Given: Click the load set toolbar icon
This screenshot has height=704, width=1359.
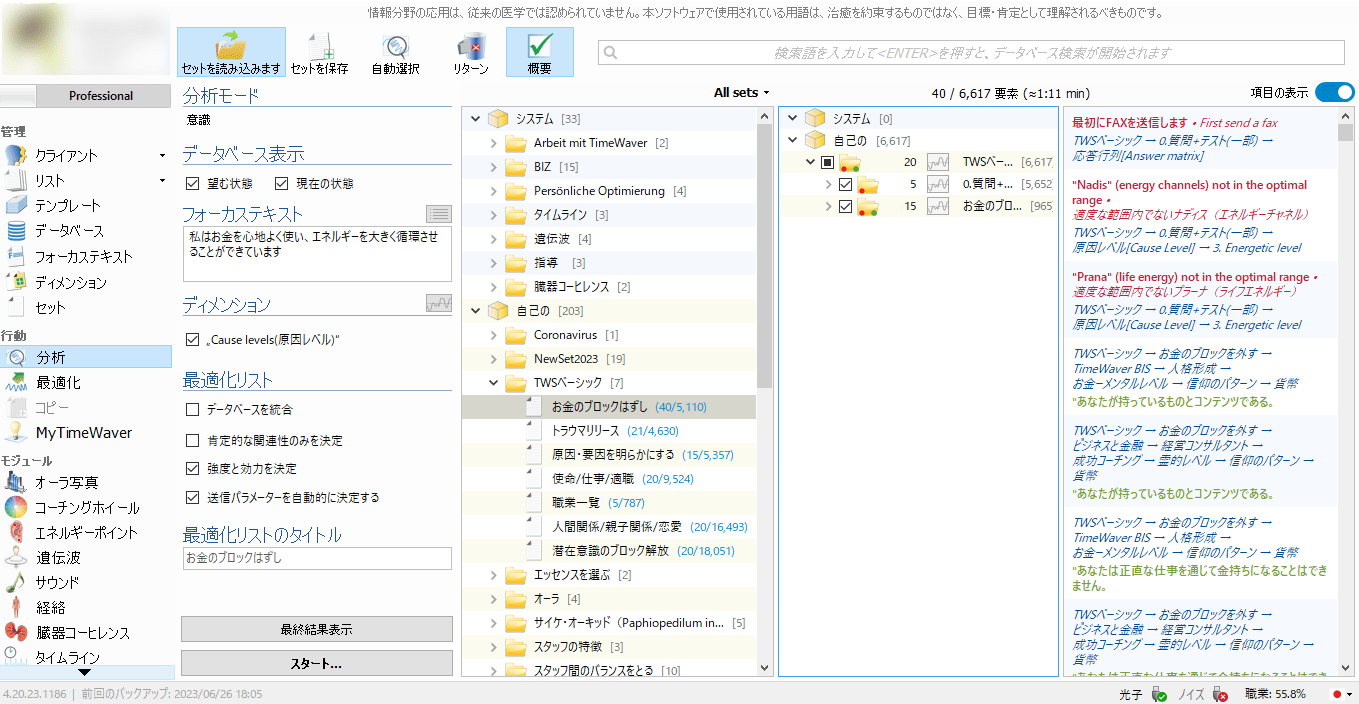Looking at the screenshot, I should pos(231,53).
